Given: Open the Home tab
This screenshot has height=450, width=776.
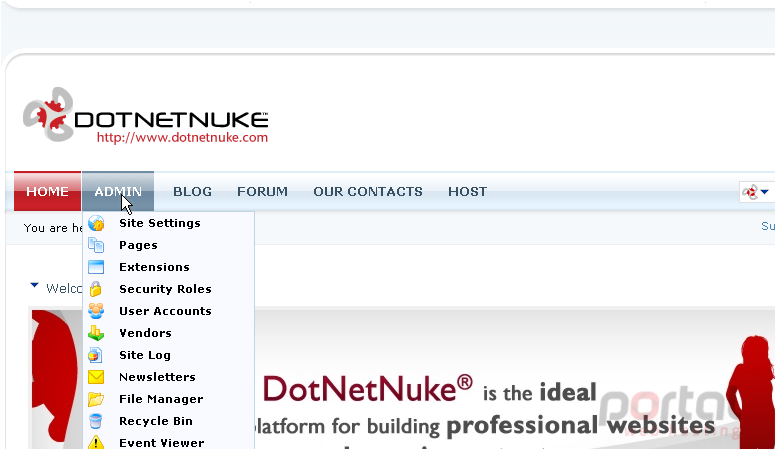Looking at the screenshot, I should coord(48,191).
